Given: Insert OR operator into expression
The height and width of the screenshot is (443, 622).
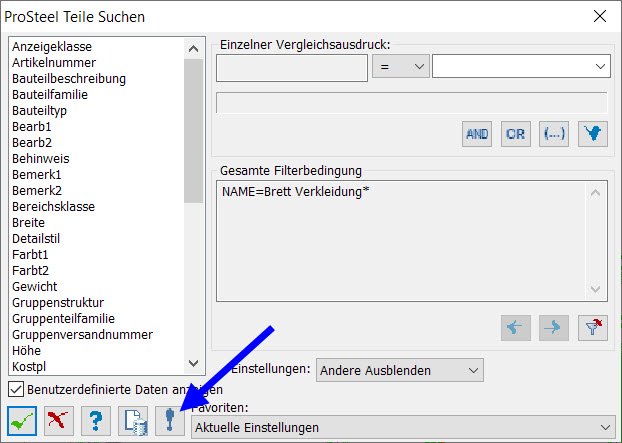Looking at the screenshot, I should click(x=515, y=134).
